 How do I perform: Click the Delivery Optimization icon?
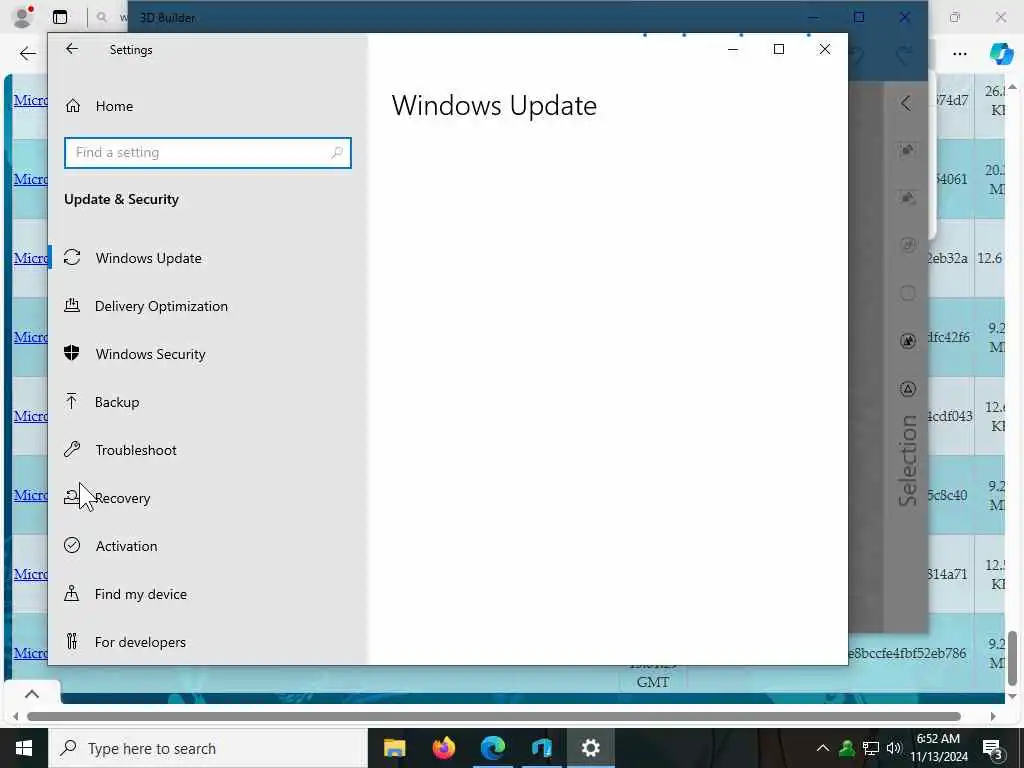point(72,305)
